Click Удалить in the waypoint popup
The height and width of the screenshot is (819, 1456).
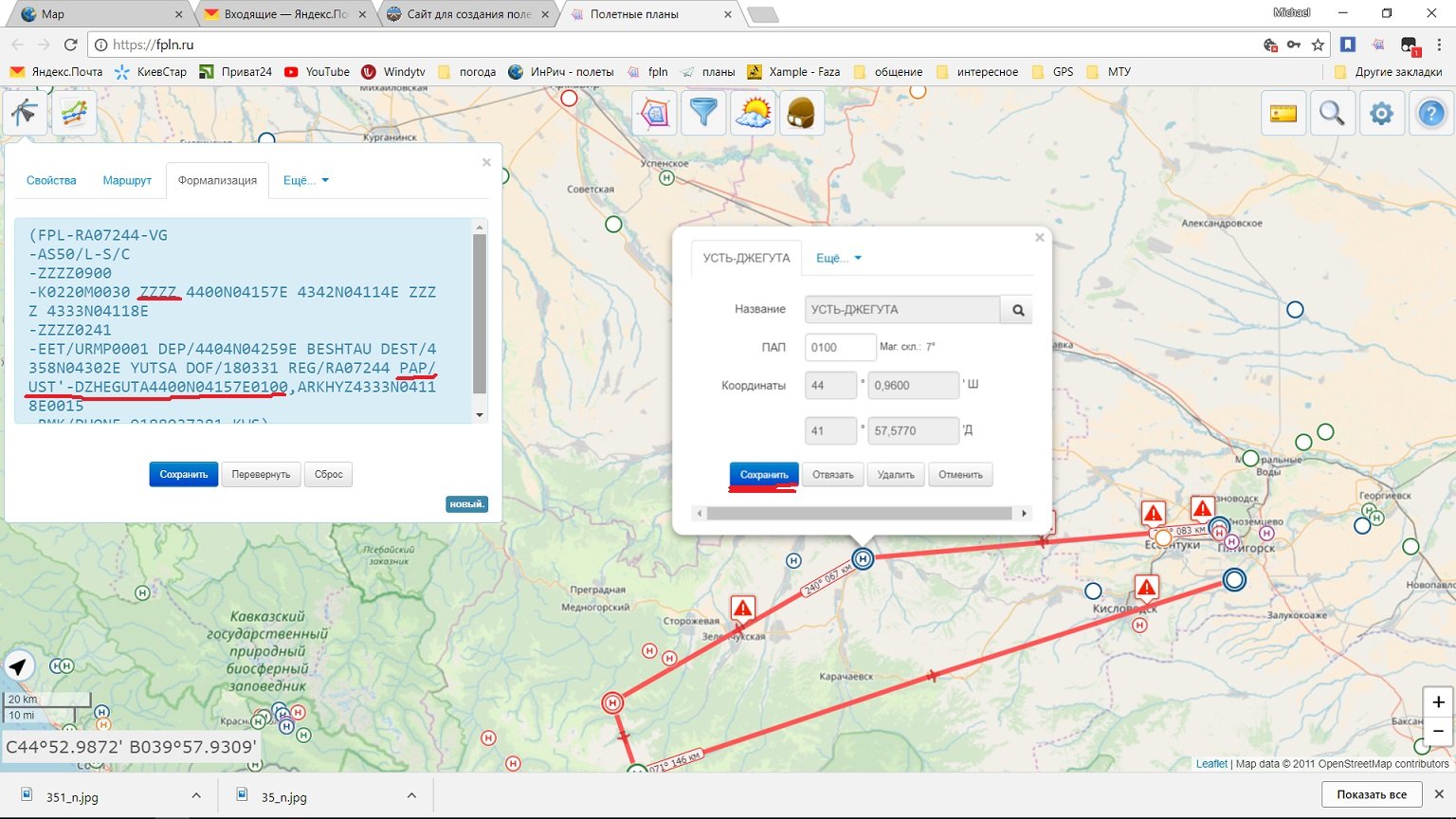[x=895, y=475]
